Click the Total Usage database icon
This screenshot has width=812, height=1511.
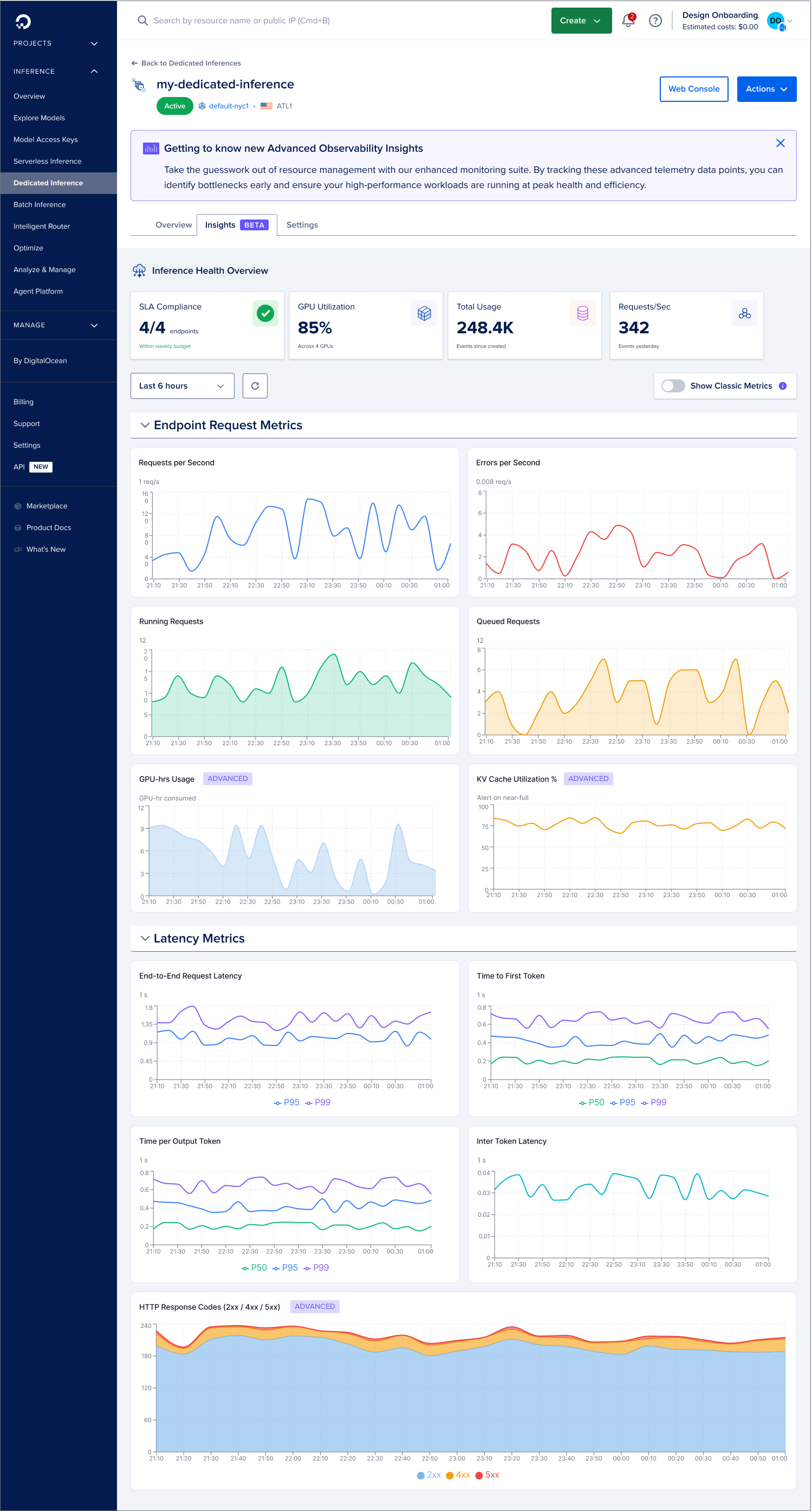(x=582, y=313)
